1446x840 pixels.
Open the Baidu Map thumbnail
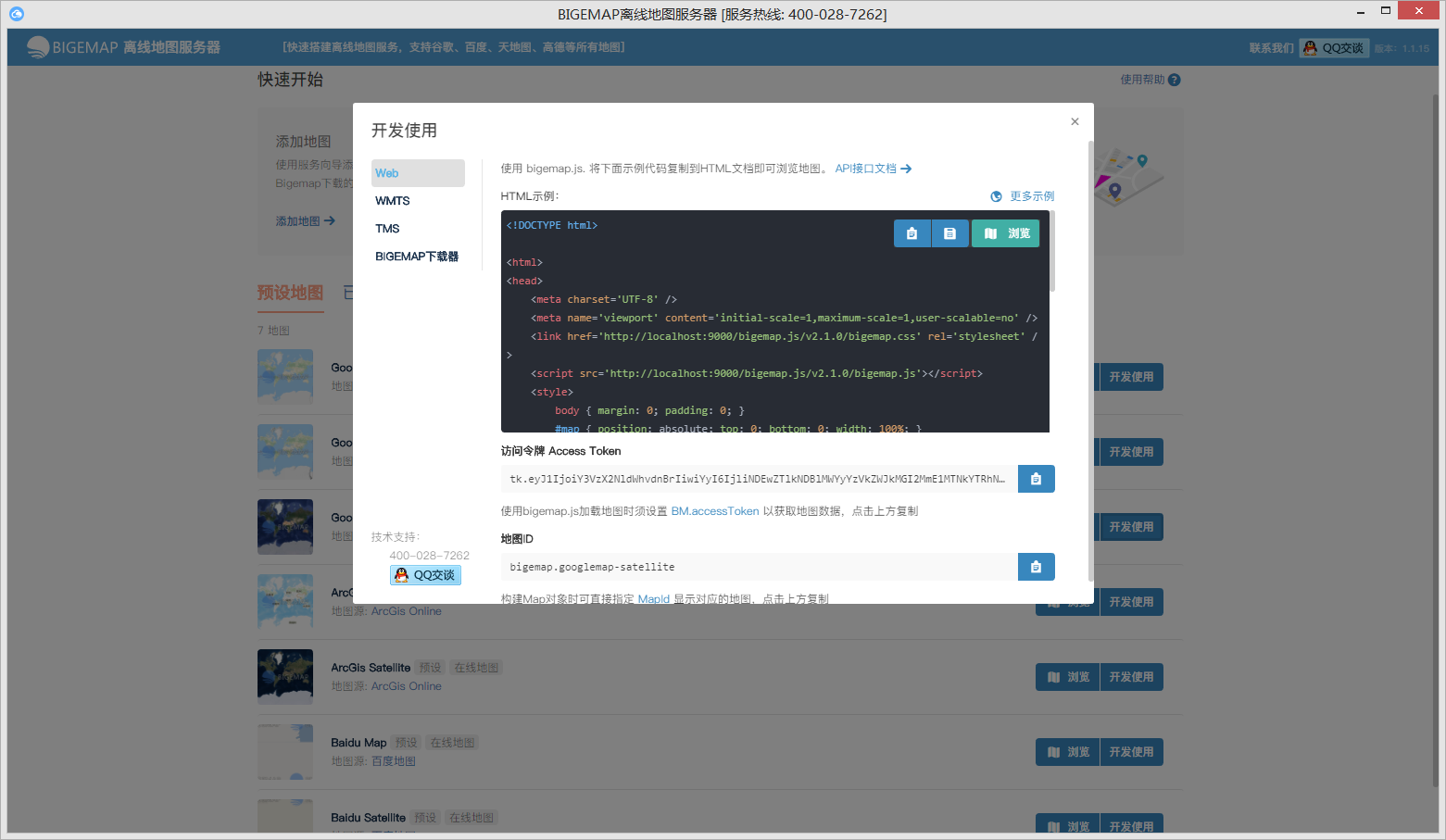click(285, 752)
